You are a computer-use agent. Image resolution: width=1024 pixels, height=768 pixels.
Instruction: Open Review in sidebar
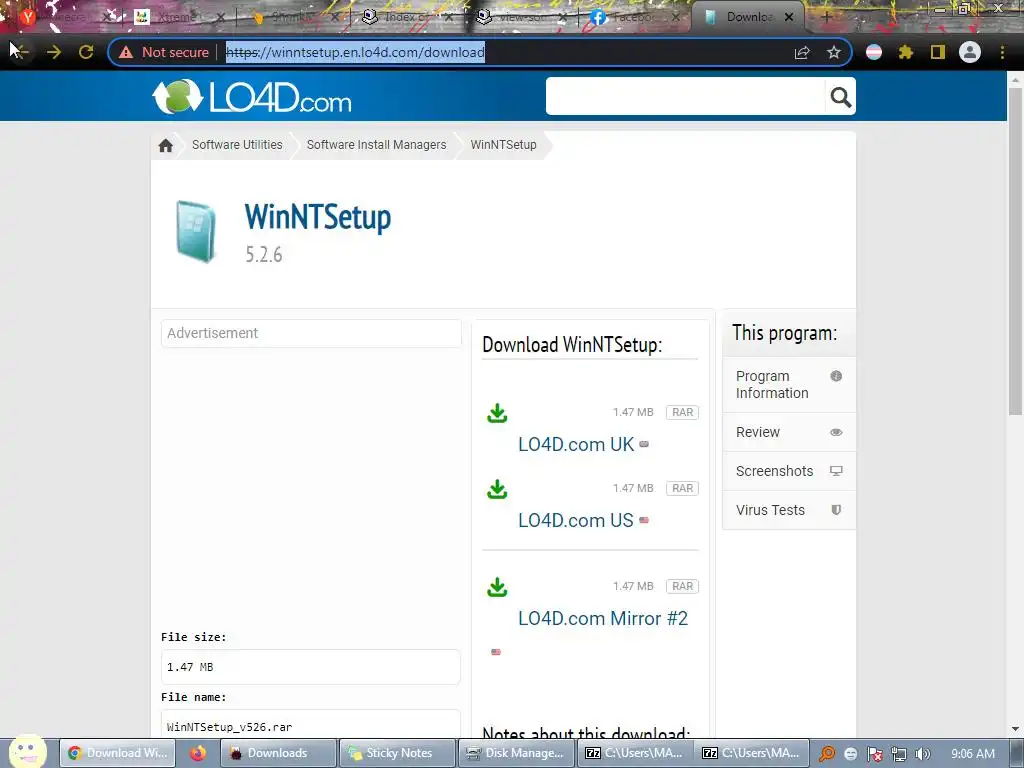click(789, 432)
